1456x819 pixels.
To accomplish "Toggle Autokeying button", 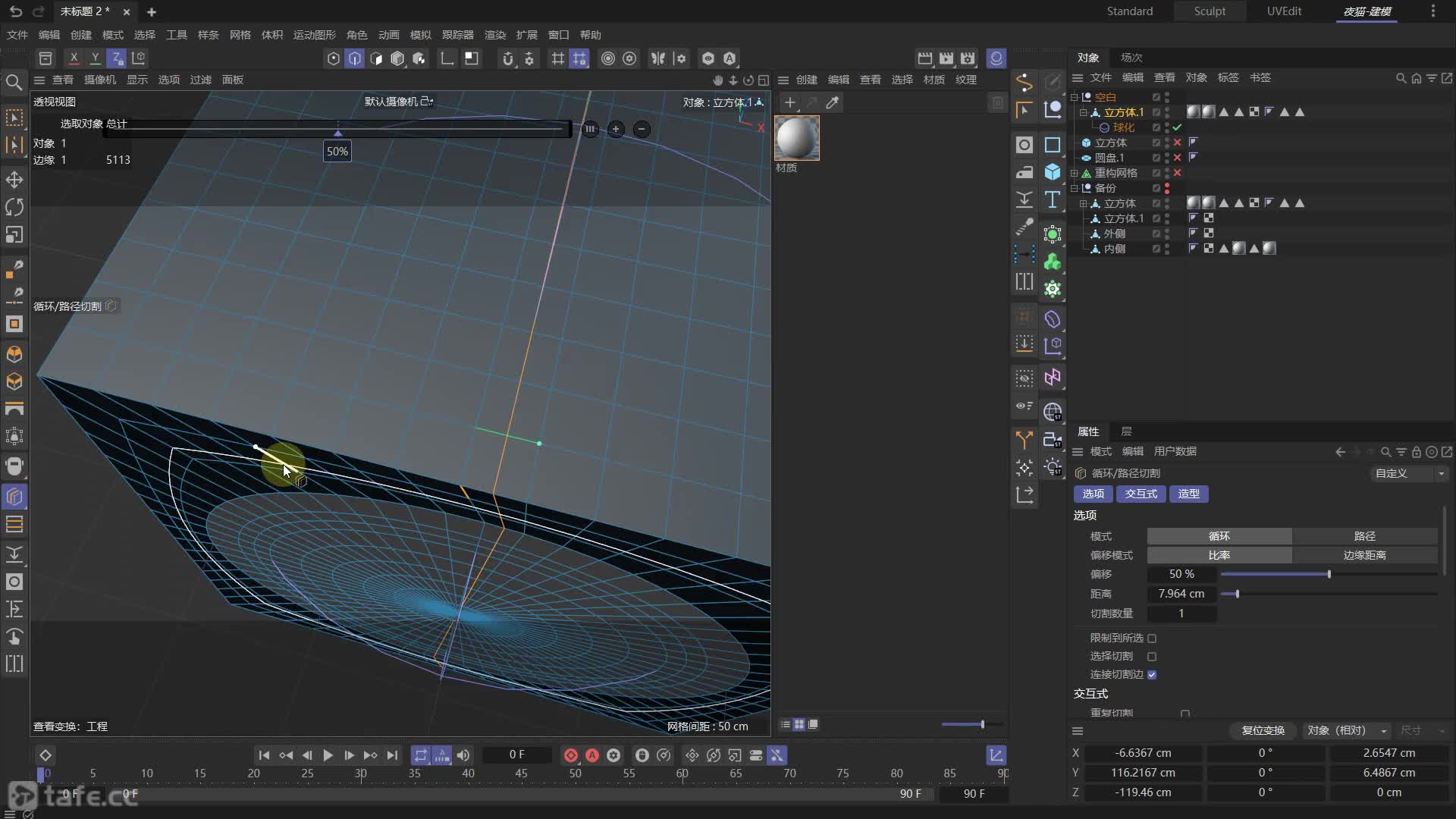I will [592, 755].
